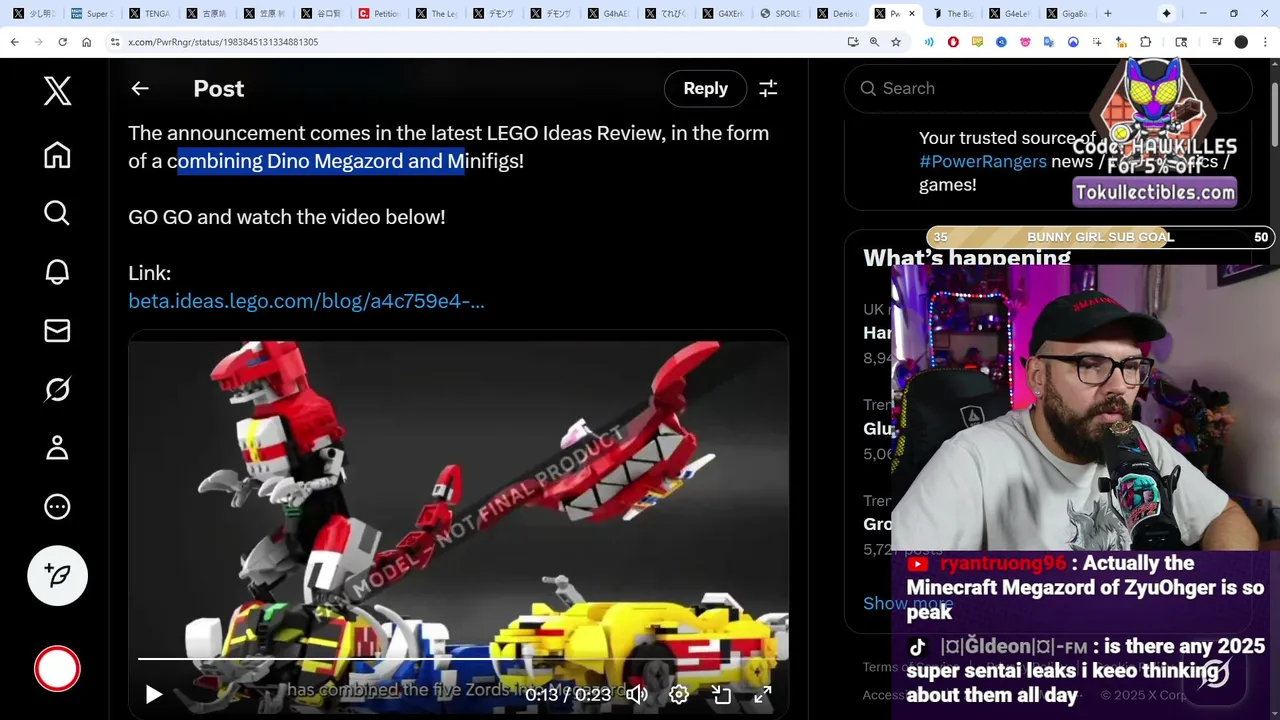Click the 0:13 / 0:23 time readout
This screenshot has height=720, width=1280.
coord(568,694)
